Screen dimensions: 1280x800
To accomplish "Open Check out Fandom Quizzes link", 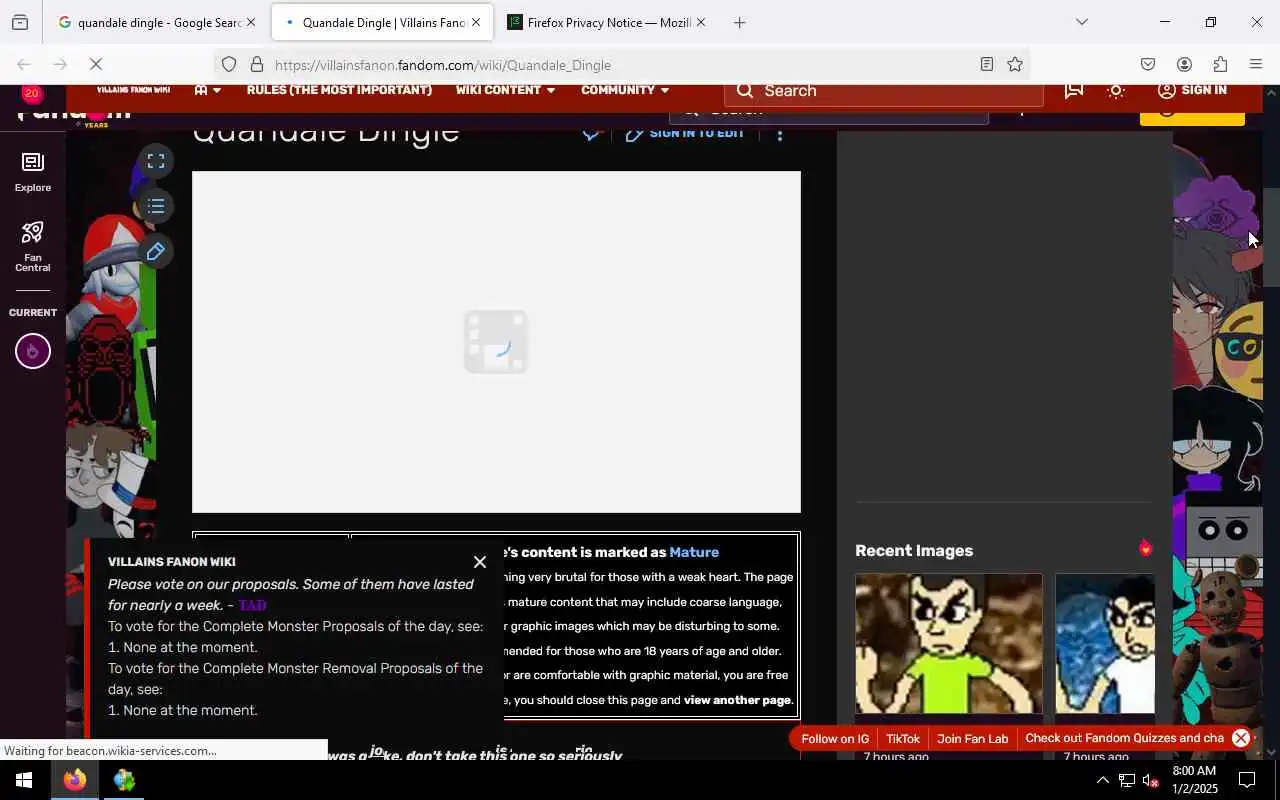I will (x=1124, y=739).
